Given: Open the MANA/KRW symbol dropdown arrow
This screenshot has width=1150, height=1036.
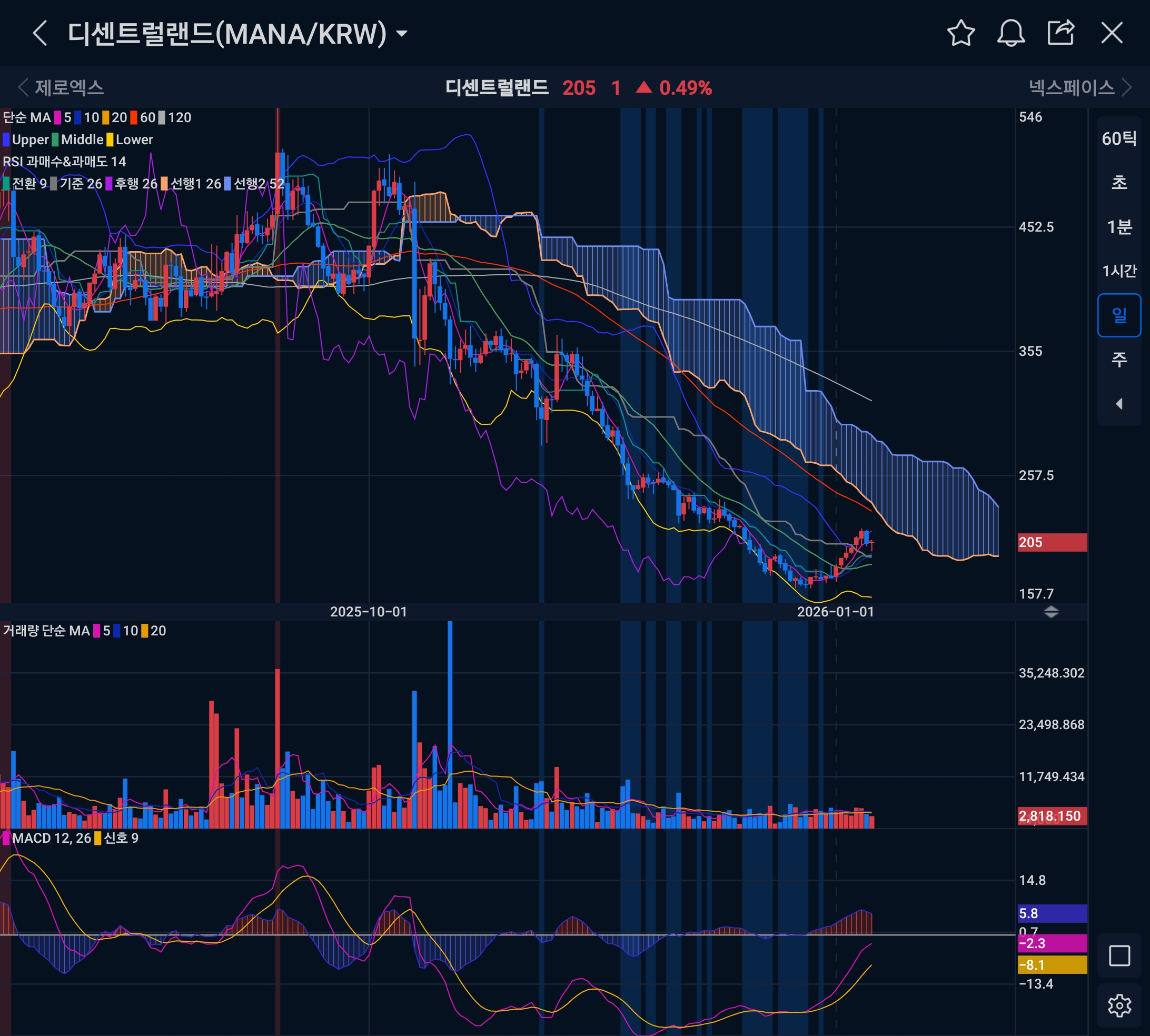Looking at the screenshot, I should click(x=402, y=34).
